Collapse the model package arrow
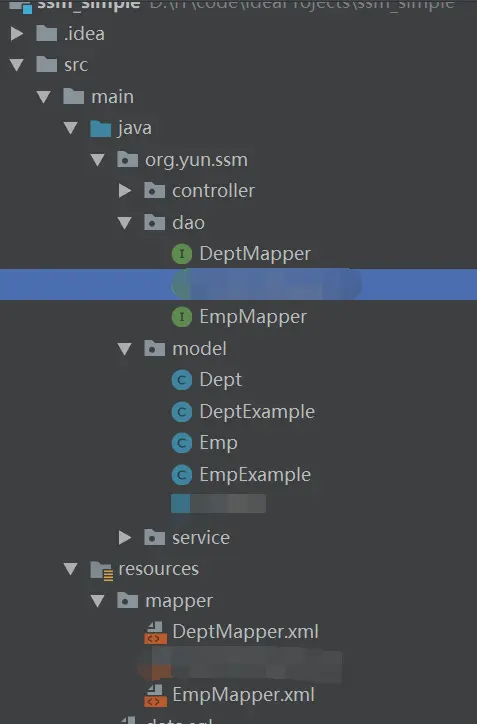Screen dimensions: 477x724 125,349
